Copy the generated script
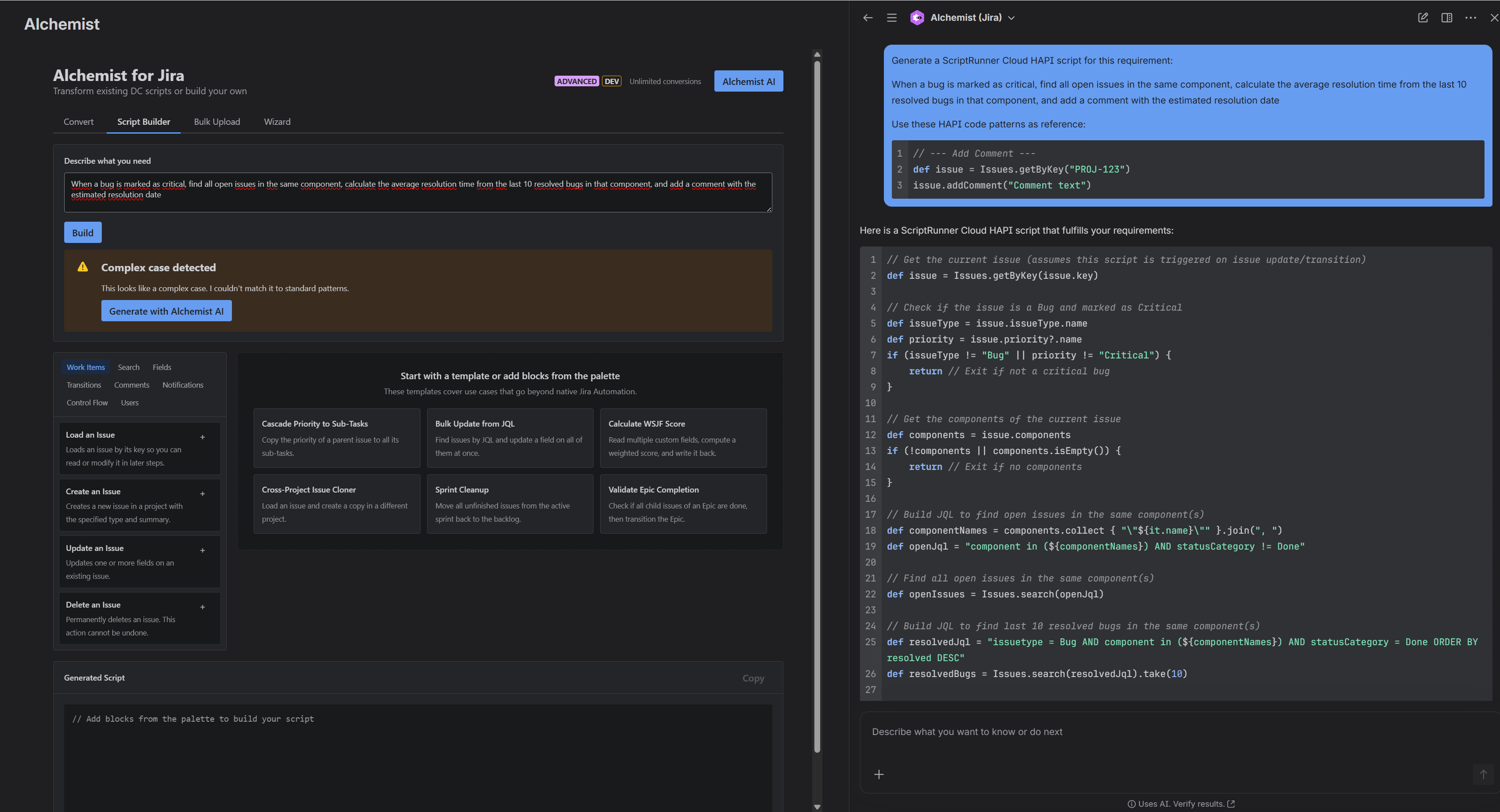The width and height of the screenshot is (1500, 812). 753,678
